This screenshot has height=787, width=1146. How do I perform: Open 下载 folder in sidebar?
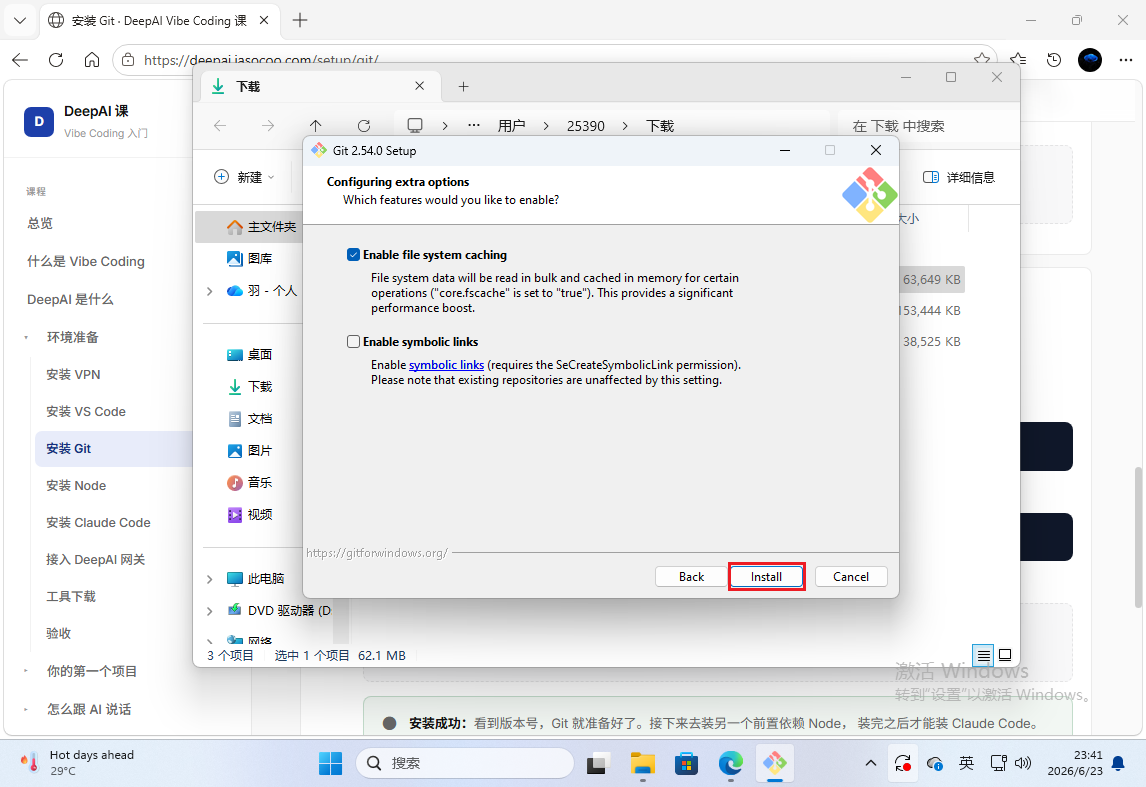(x=249, y=387)
